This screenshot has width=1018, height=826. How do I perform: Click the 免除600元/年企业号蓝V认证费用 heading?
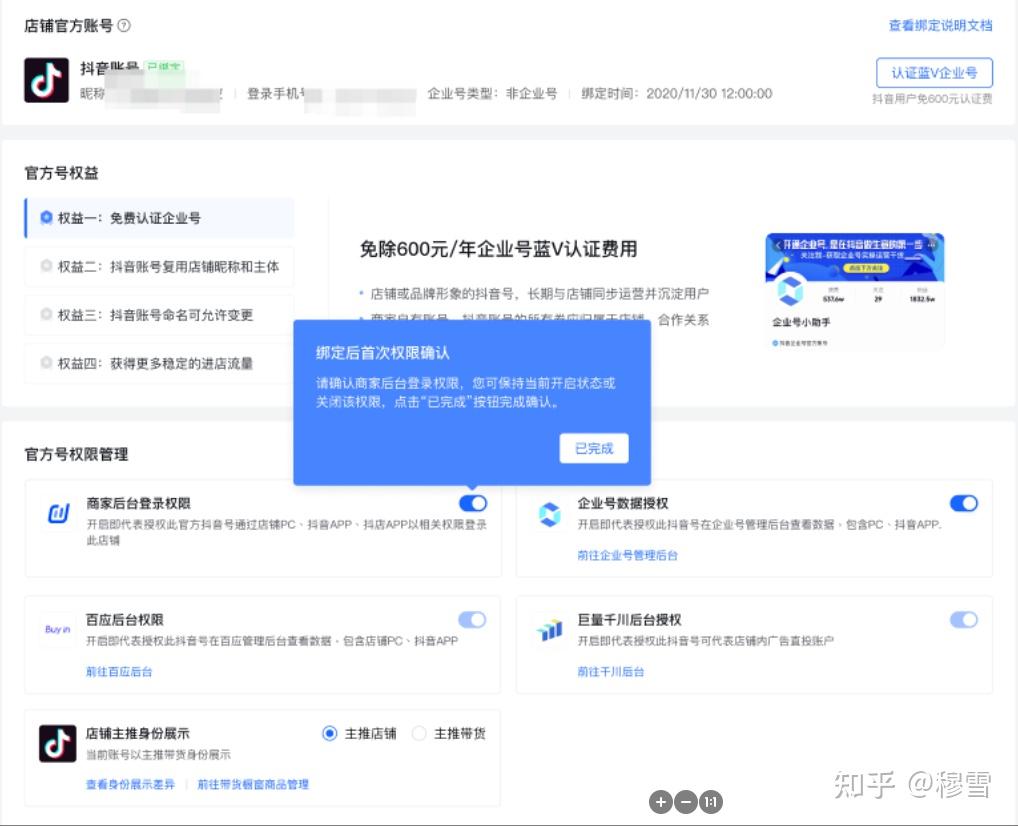pos(498,249)
